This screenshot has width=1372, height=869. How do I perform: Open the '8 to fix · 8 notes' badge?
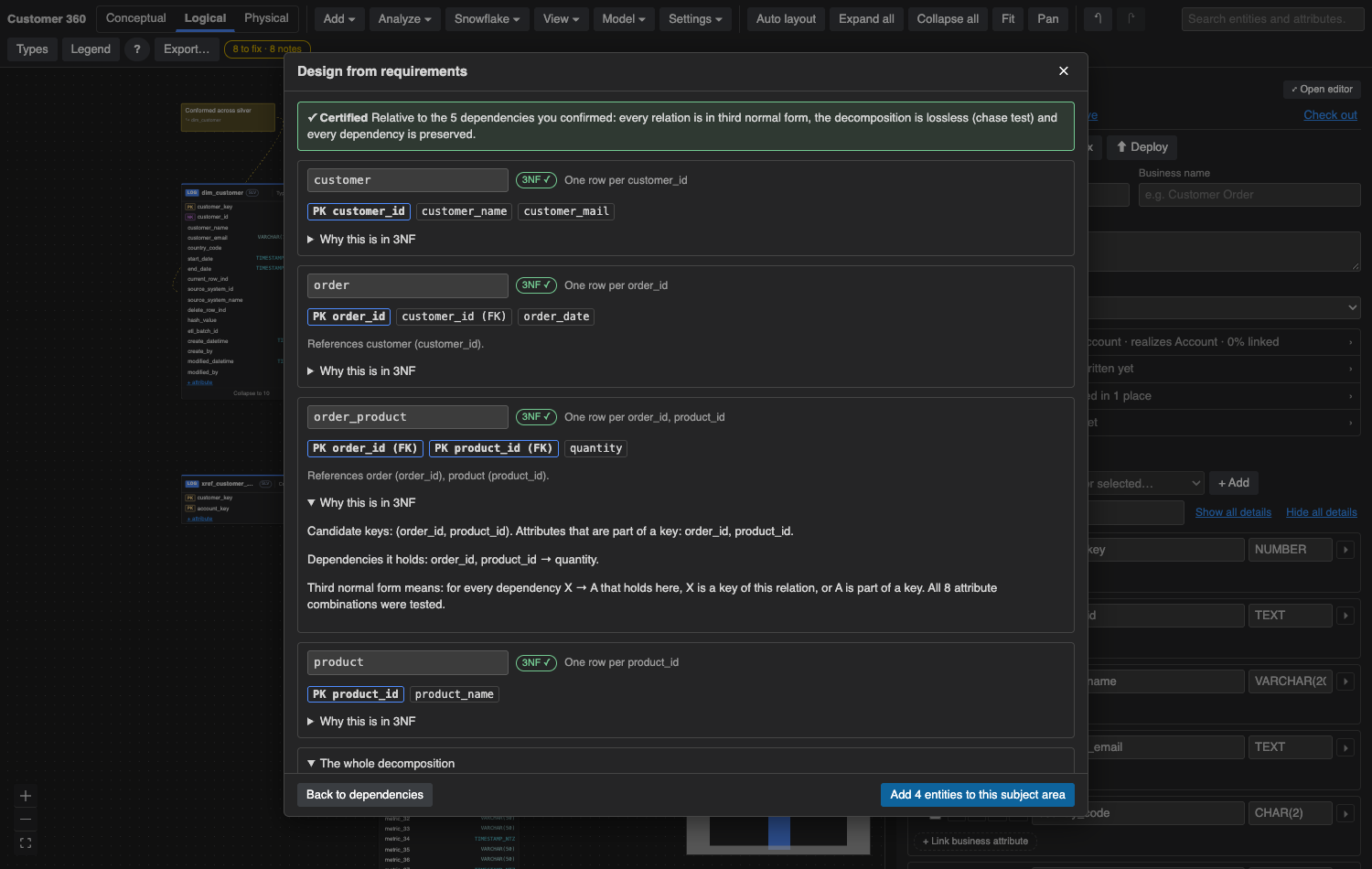tap(267, 49)
